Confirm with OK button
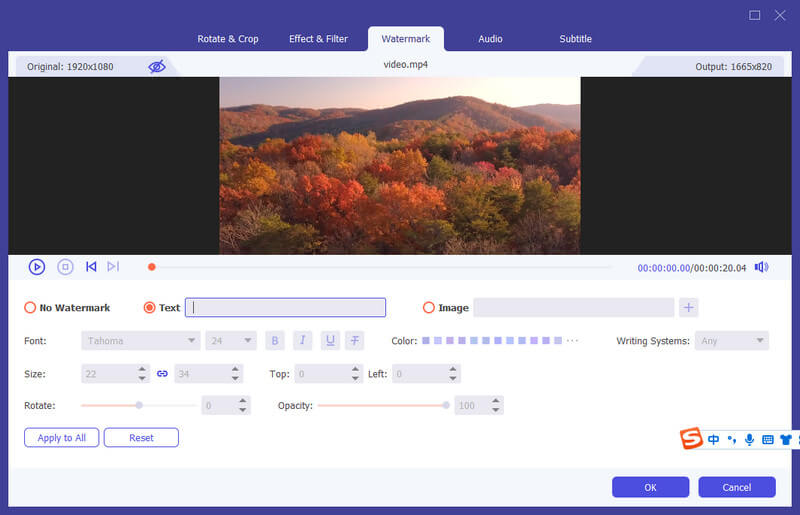 pos(651,487)
